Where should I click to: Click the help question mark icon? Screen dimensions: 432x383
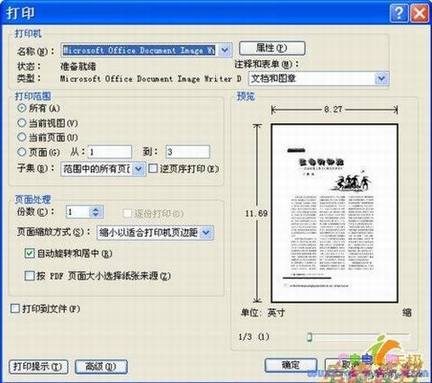[x=399, y=14]
